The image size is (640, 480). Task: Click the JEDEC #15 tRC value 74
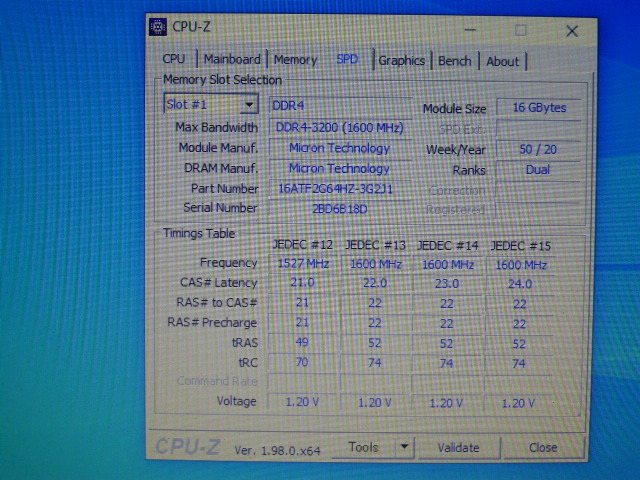519,363
